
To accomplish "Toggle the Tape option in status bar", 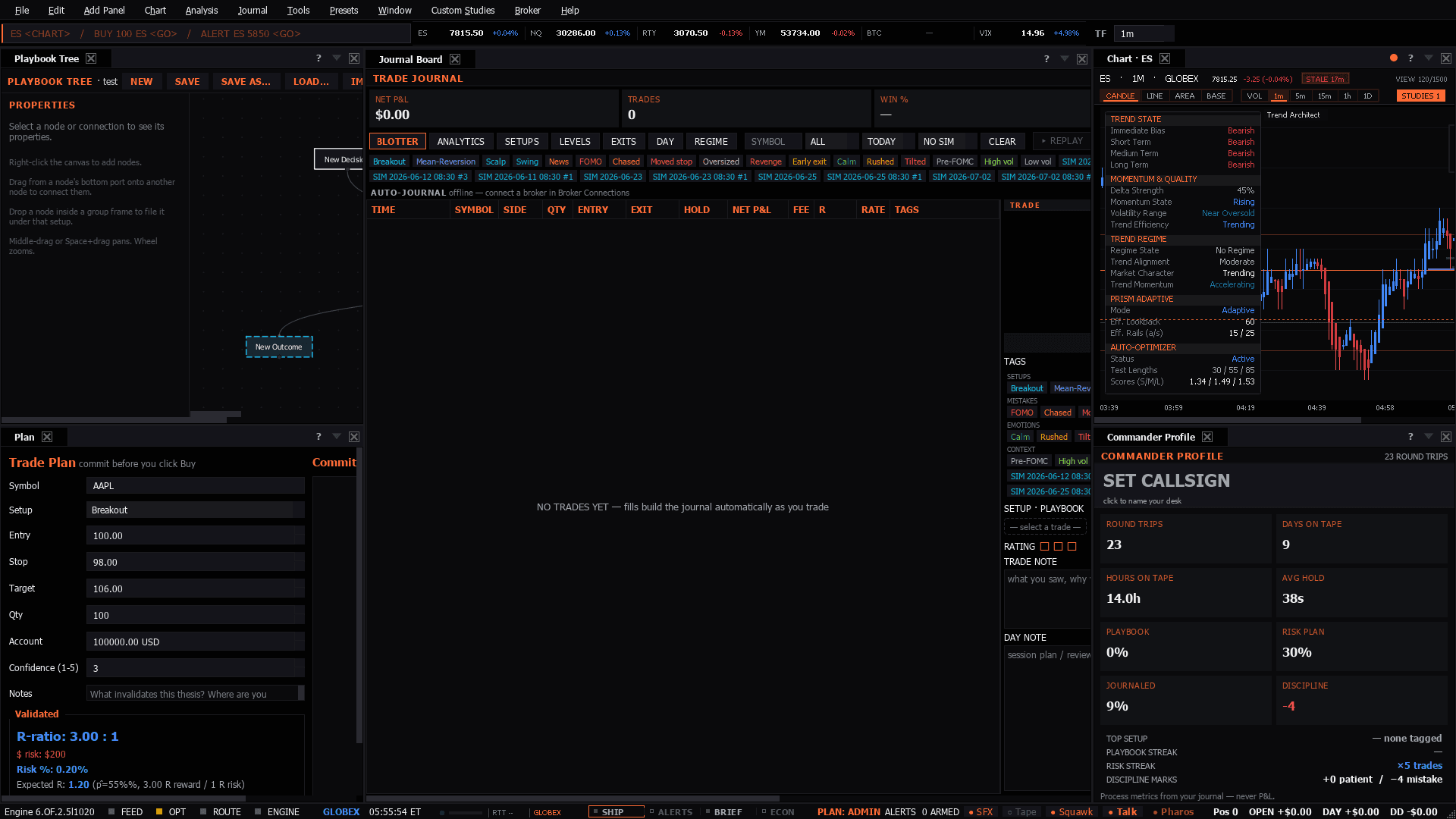I will coord(1021,811).
